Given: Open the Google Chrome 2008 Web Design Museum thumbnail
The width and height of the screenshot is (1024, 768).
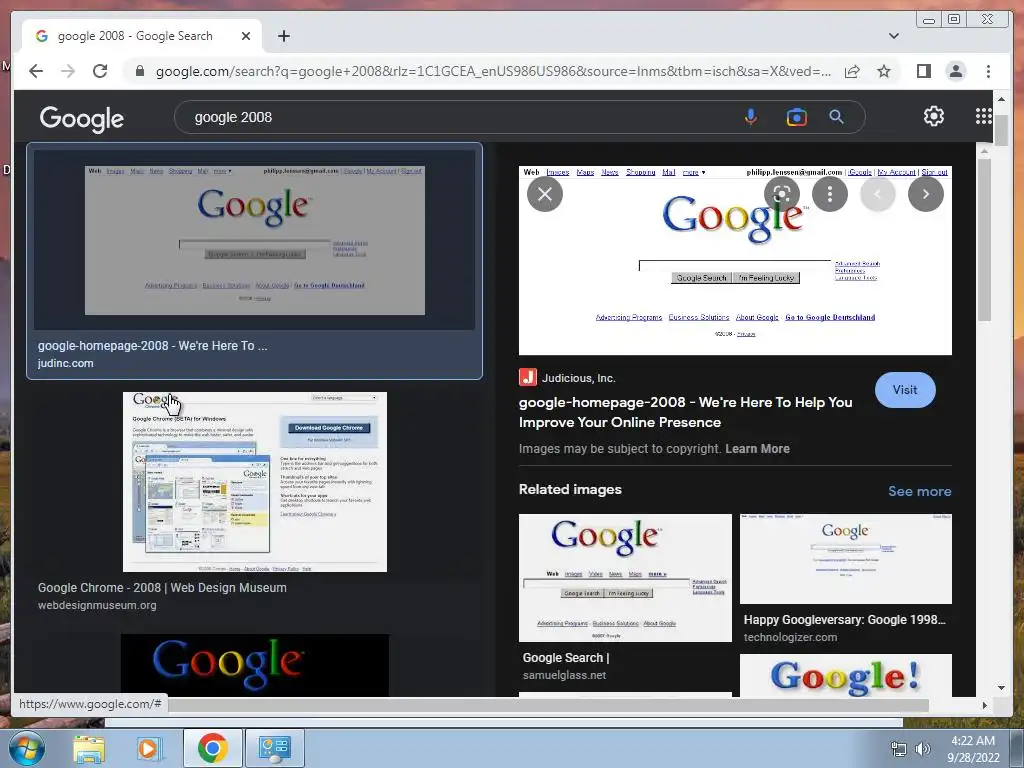Looking at the screenshot, I should click(255, 482).
